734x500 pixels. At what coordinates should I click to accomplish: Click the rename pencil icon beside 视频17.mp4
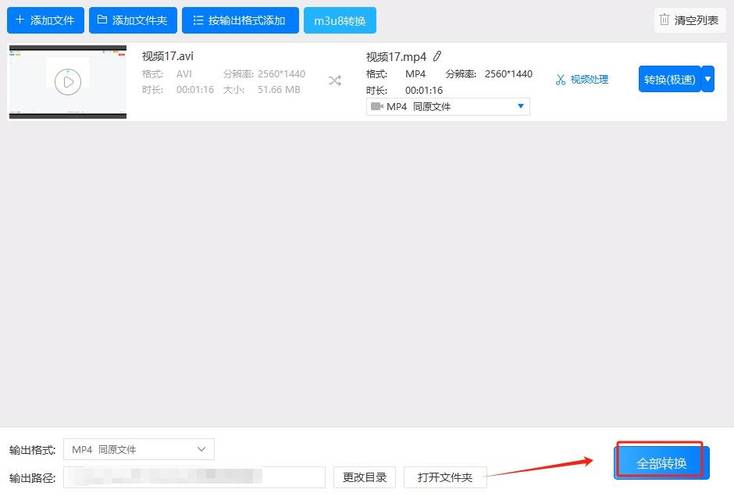(437, 56)
